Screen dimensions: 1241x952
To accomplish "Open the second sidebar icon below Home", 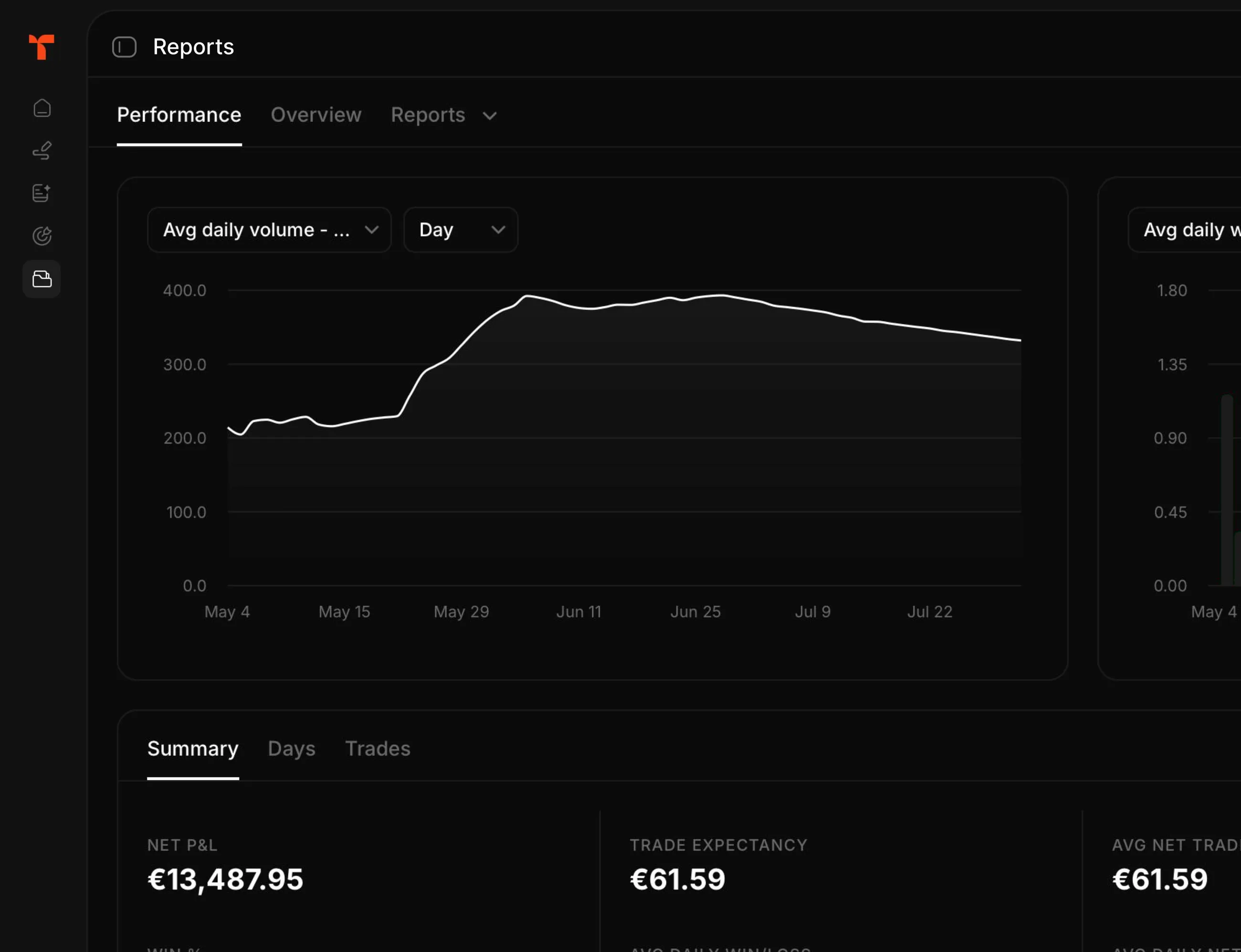I will pyautogui.click(x=42, y=151).
